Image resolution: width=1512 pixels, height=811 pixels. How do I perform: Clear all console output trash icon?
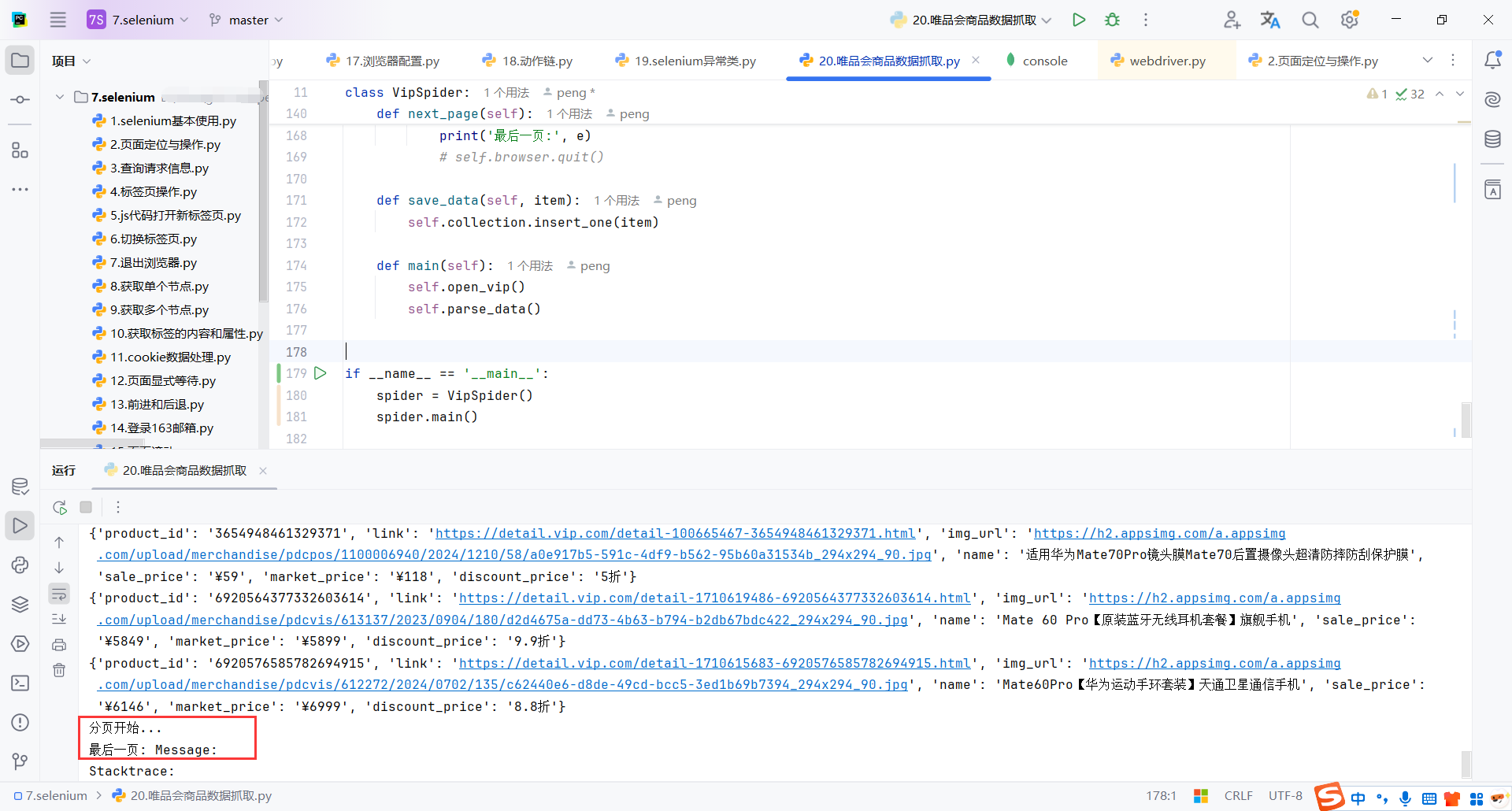coord(59,670)
